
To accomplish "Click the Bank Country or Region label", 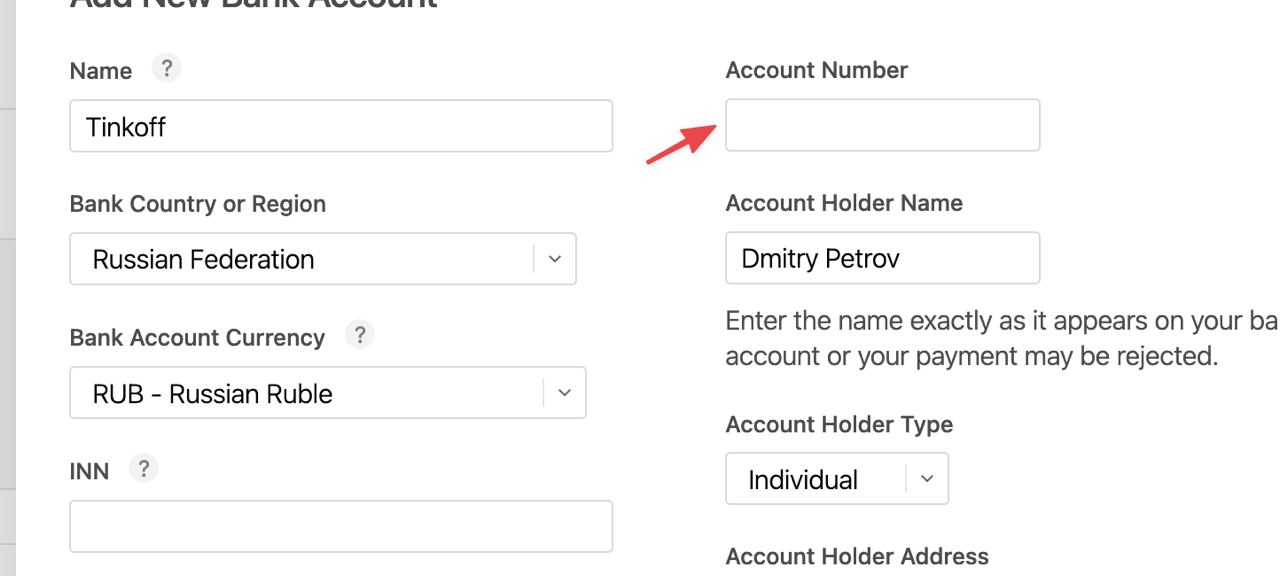I will [198, 204].
